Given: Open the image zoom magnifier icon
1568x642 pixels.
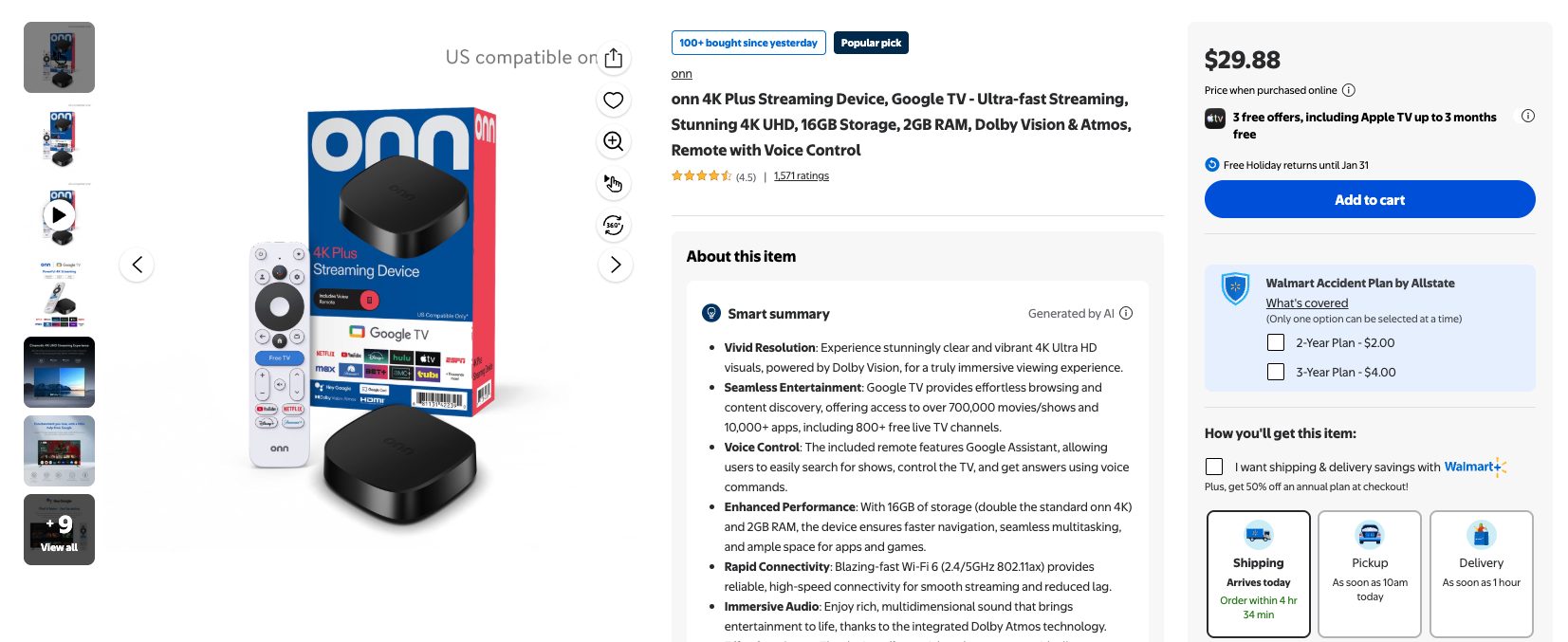Looking at the screenshot, I should coord(614,141).
